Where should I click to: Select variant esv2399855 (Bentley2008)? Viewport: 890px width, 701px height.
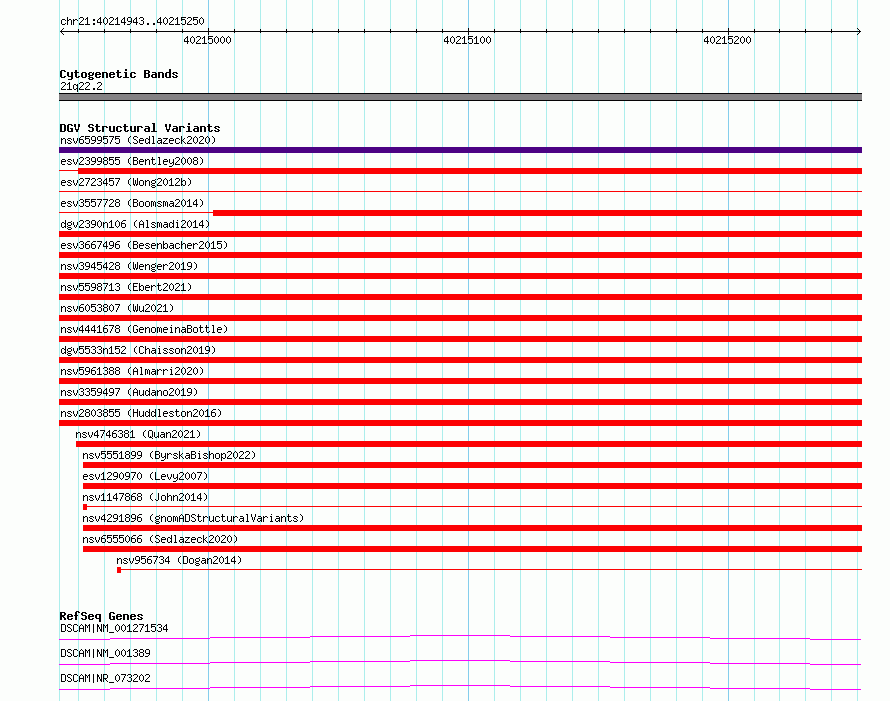(x=132, y=161)
